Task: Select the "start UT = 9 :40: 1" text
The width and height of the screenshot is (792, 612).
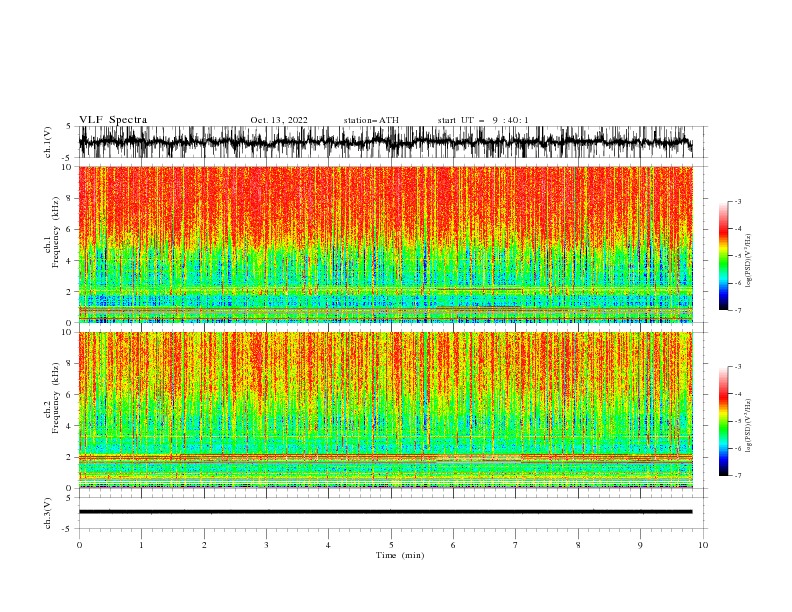Action: (483, 120)
